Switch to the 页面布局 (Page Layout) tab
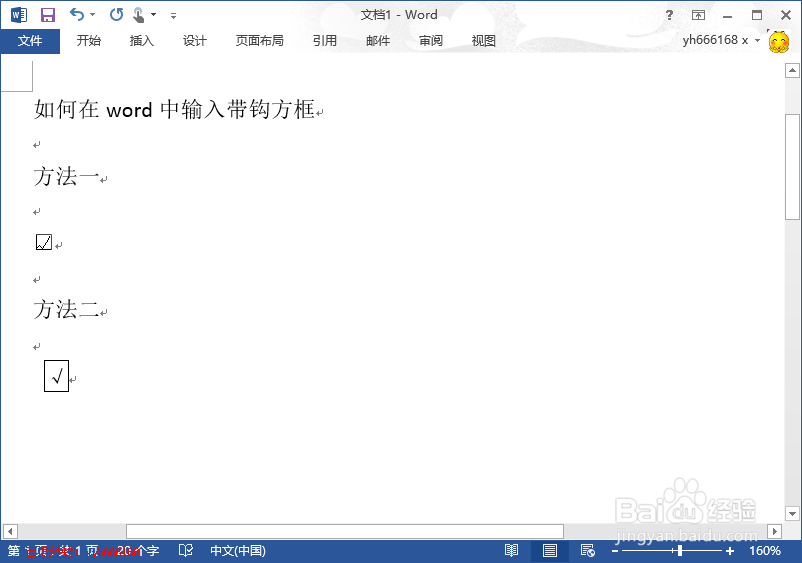Viewport: 802px width, 563px height. point(259,41)
